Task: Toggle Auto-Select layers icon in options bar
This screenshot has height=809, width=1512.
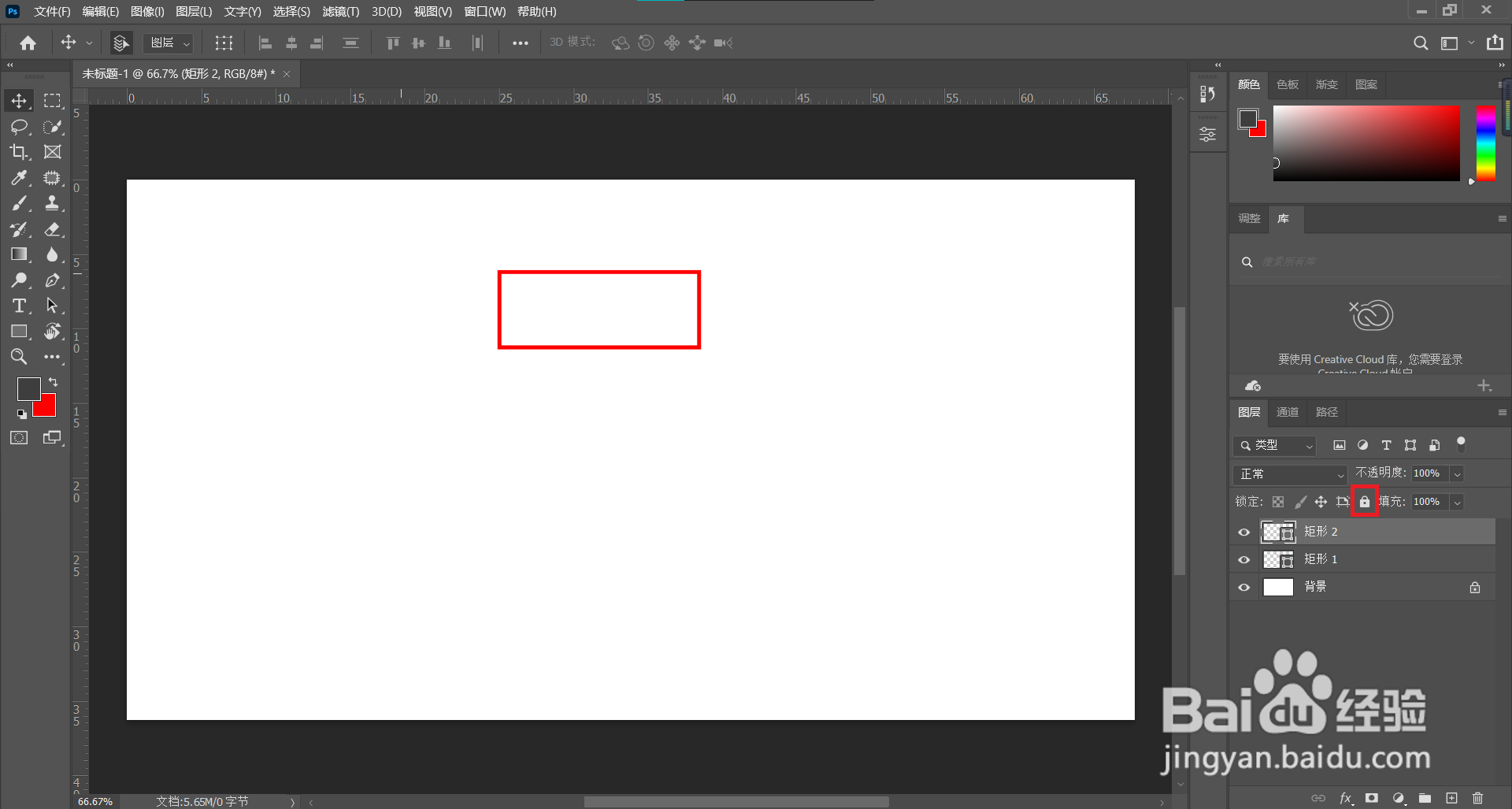Action: [x=120, y=43]
